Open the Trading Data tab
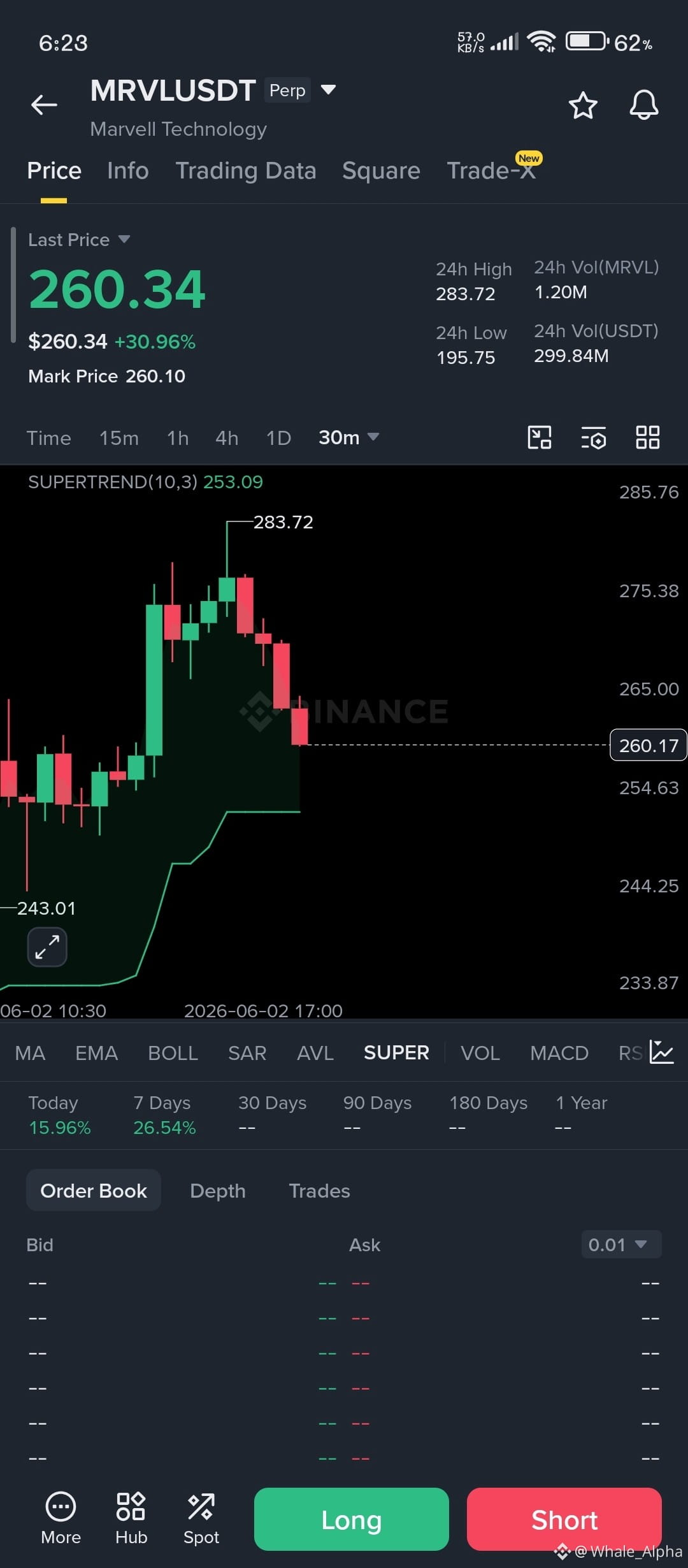 (246, 171)
